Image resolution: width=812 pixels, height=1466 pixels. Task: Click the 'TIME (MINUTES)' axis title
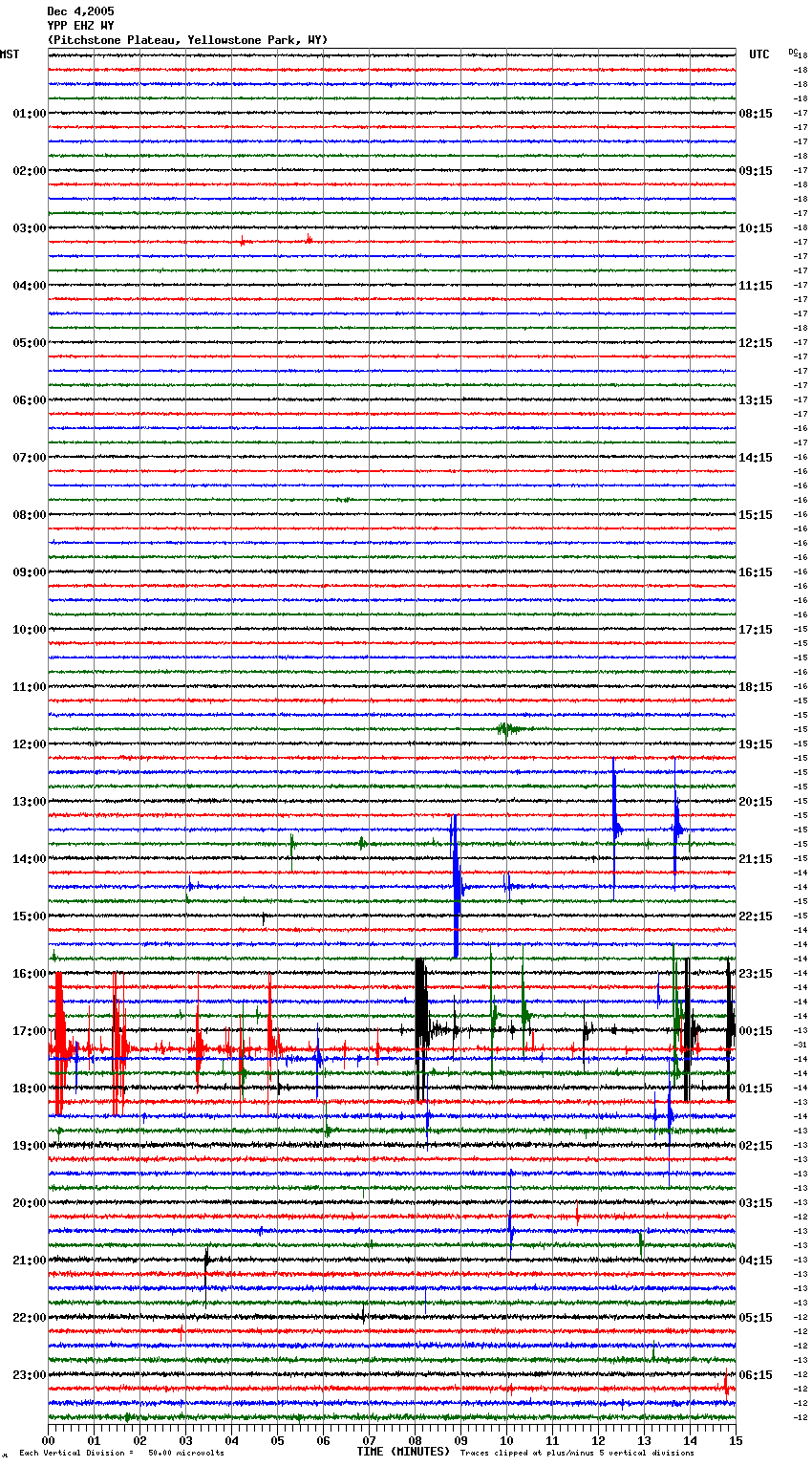click(403, 1452)
